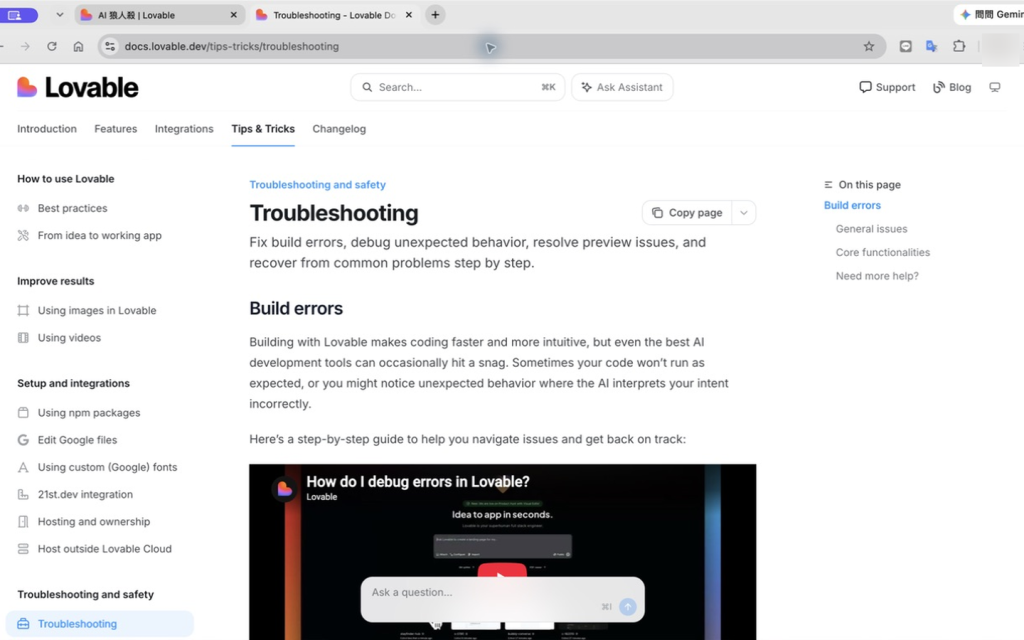1024x640 pixels.
Task: Open the translate icon in toolbar
Action: click(x=932, y=46)
